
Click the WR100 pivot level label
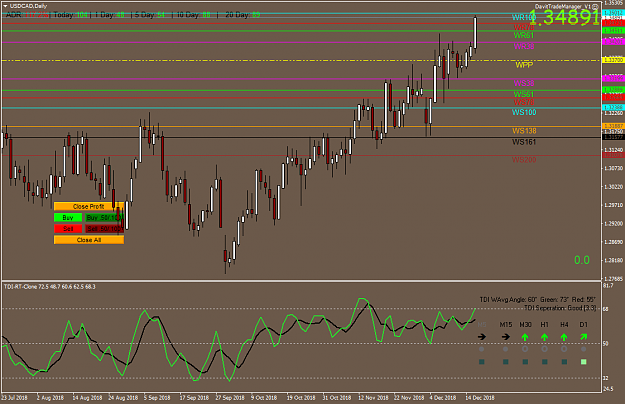pyautogui.click(x=524, y=18)
